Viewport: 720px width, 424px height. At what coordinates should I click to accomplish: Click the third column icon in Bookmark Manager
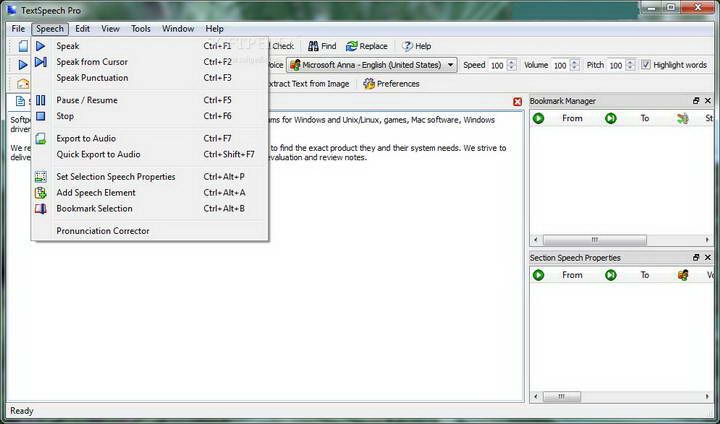click(683, 119)
